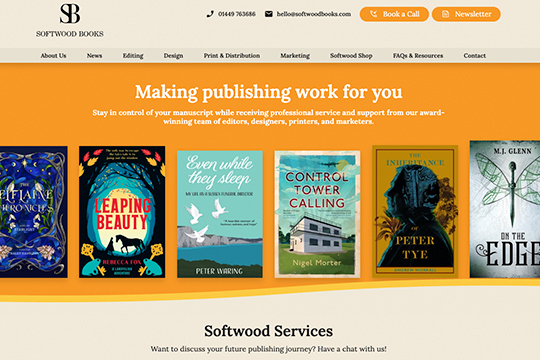Click the Stay in control of your manuscript paragraph

(269, 117)
